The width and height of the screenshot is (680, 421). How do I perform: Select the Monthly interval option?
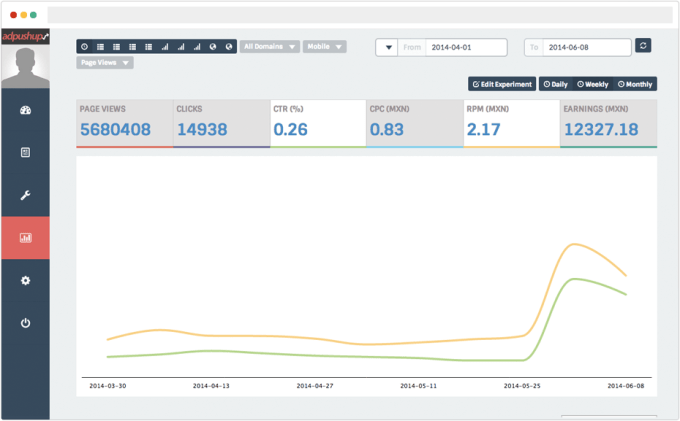636,84
